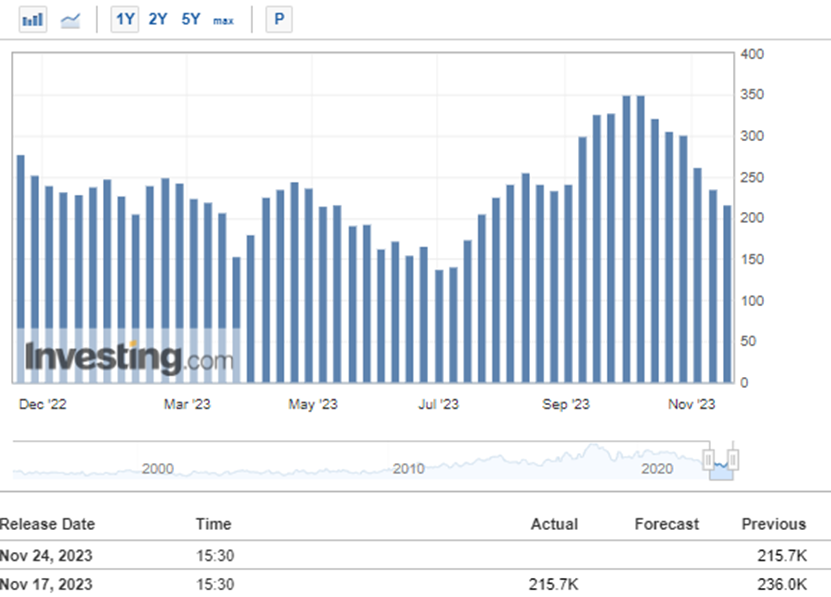Click the 2020 label in navigator timeline
Image resolution: width=831 pixels, height=597 pixels.
click(657, 469)
